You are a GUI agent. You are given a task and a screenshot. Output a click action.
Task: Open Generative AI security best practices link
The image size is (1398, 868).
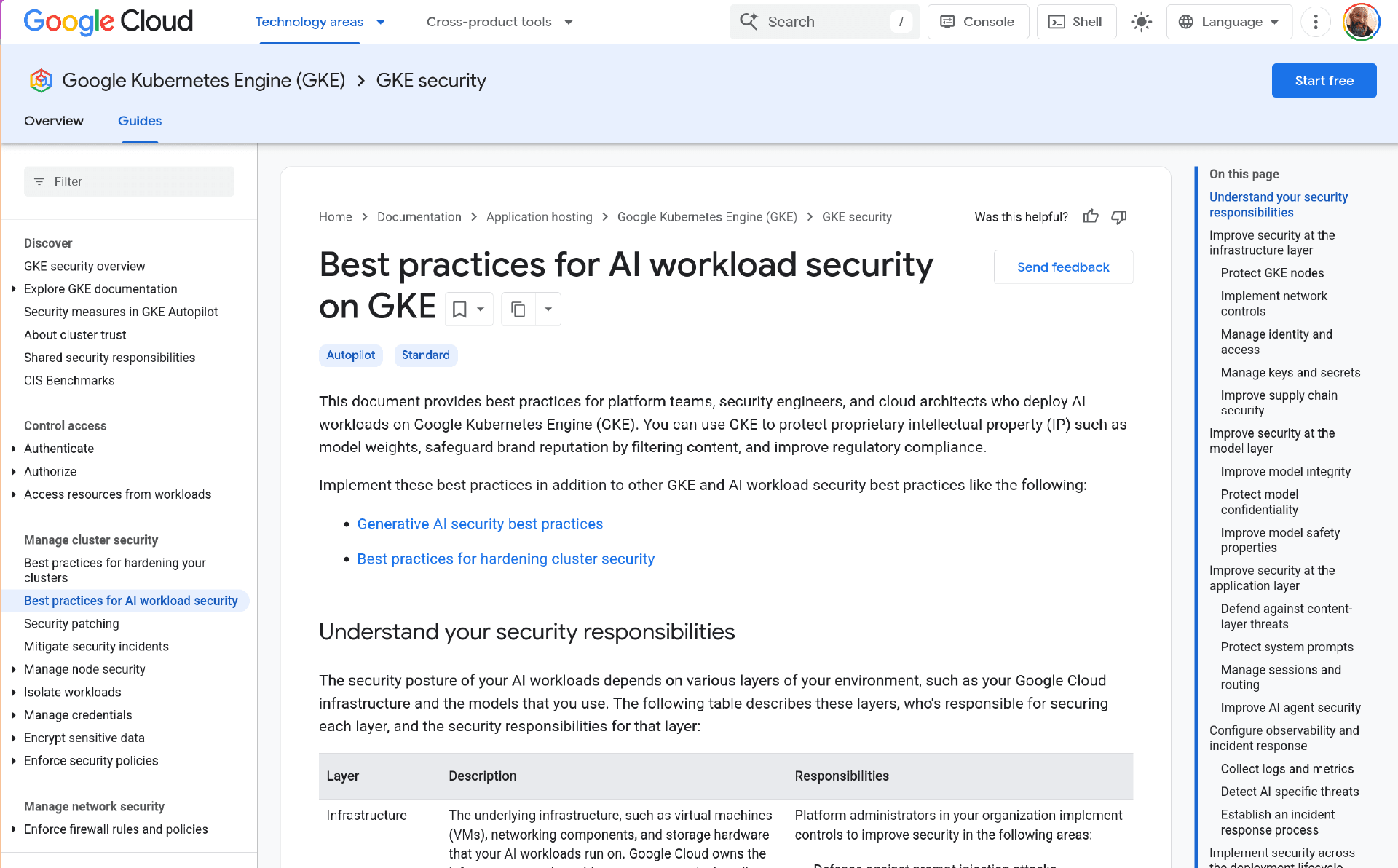tap(480, 524)
